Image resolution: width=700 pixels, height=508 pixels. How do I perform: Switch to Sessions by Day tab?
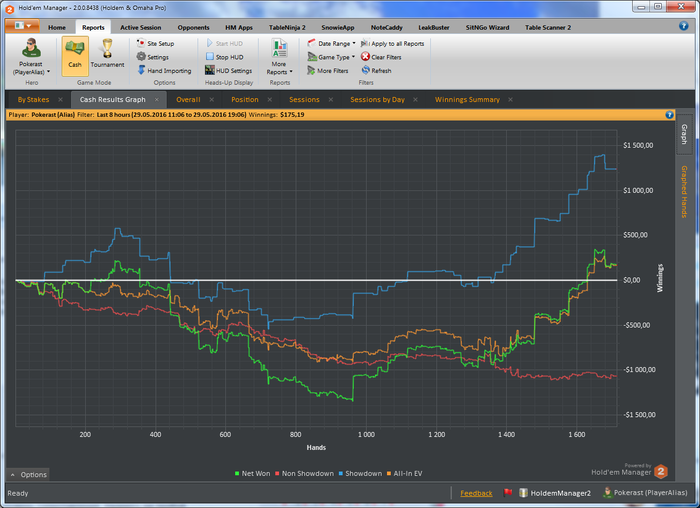point(377,100)
